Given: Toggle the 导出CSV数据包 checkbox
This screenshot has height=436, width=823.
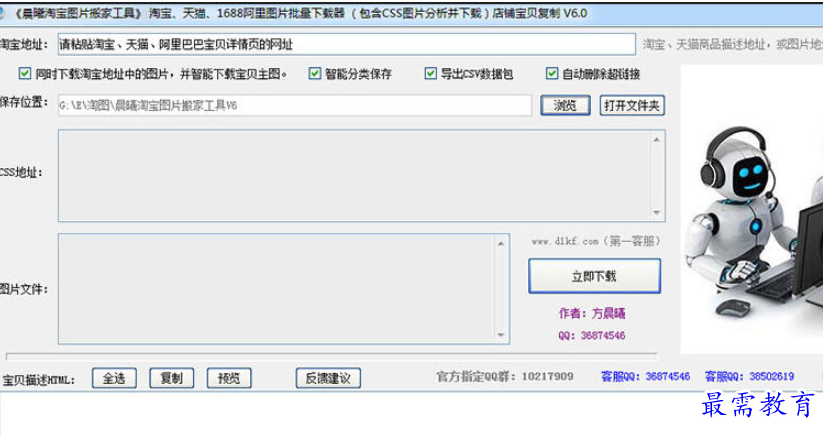Looking at the screenshot, I should (x=430, y=73).
